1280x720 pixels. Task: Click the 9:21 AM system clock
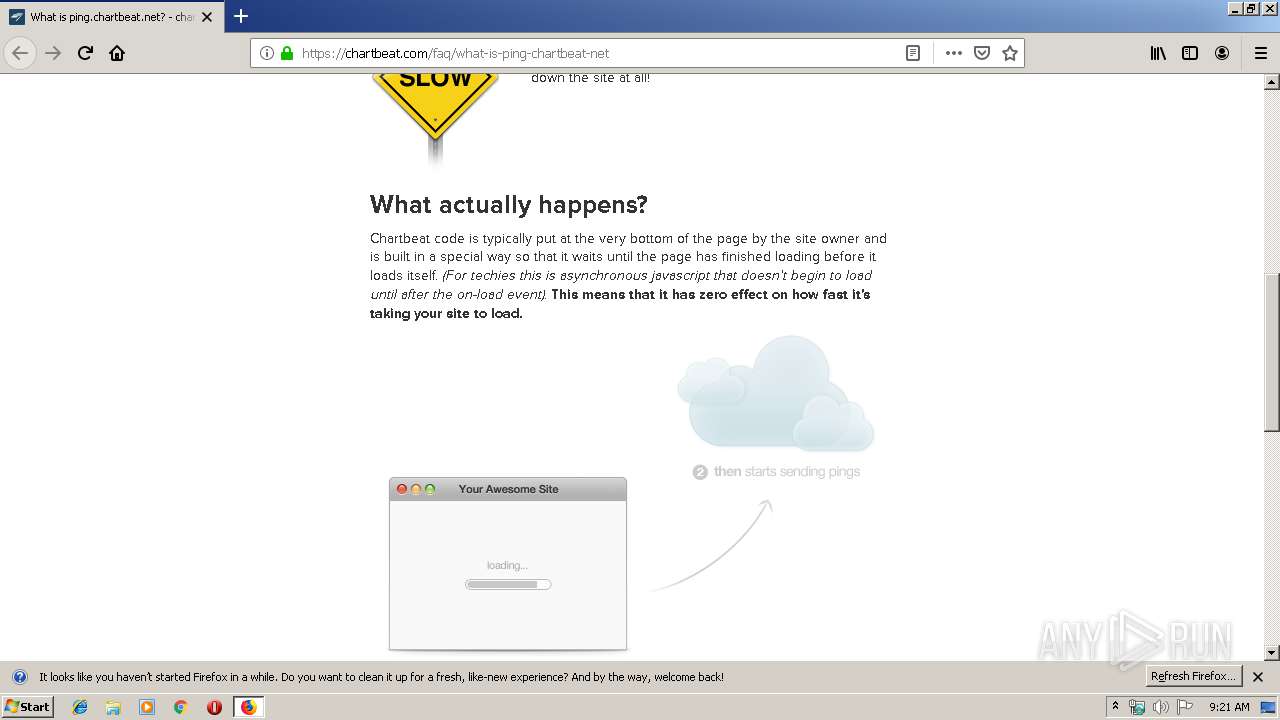click(x=1229, y=707)
